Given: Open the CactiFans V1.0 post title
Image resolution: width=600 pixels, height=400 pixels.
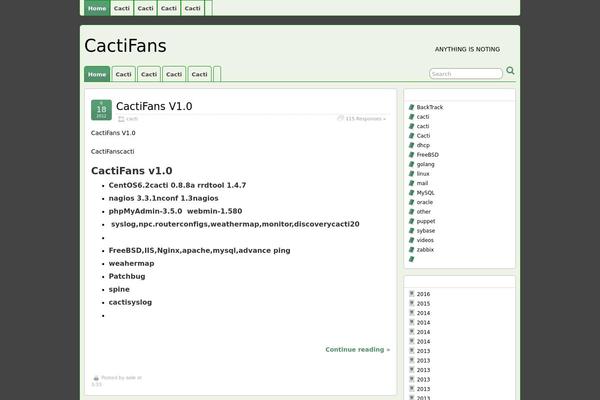Looking at the screenshot, I should tap(154, 106).
